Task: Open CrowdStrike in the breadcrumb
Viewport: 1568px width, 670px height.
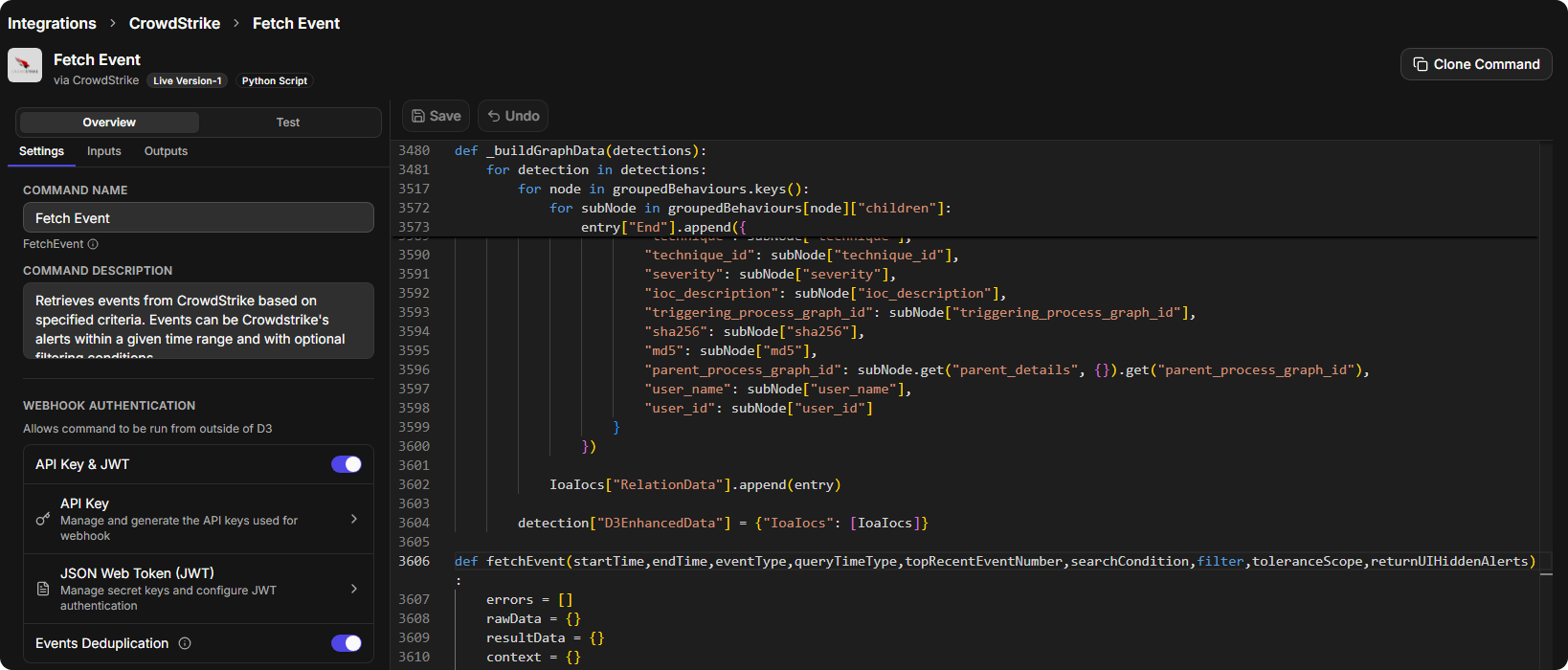Action: (x=174, y=23)
